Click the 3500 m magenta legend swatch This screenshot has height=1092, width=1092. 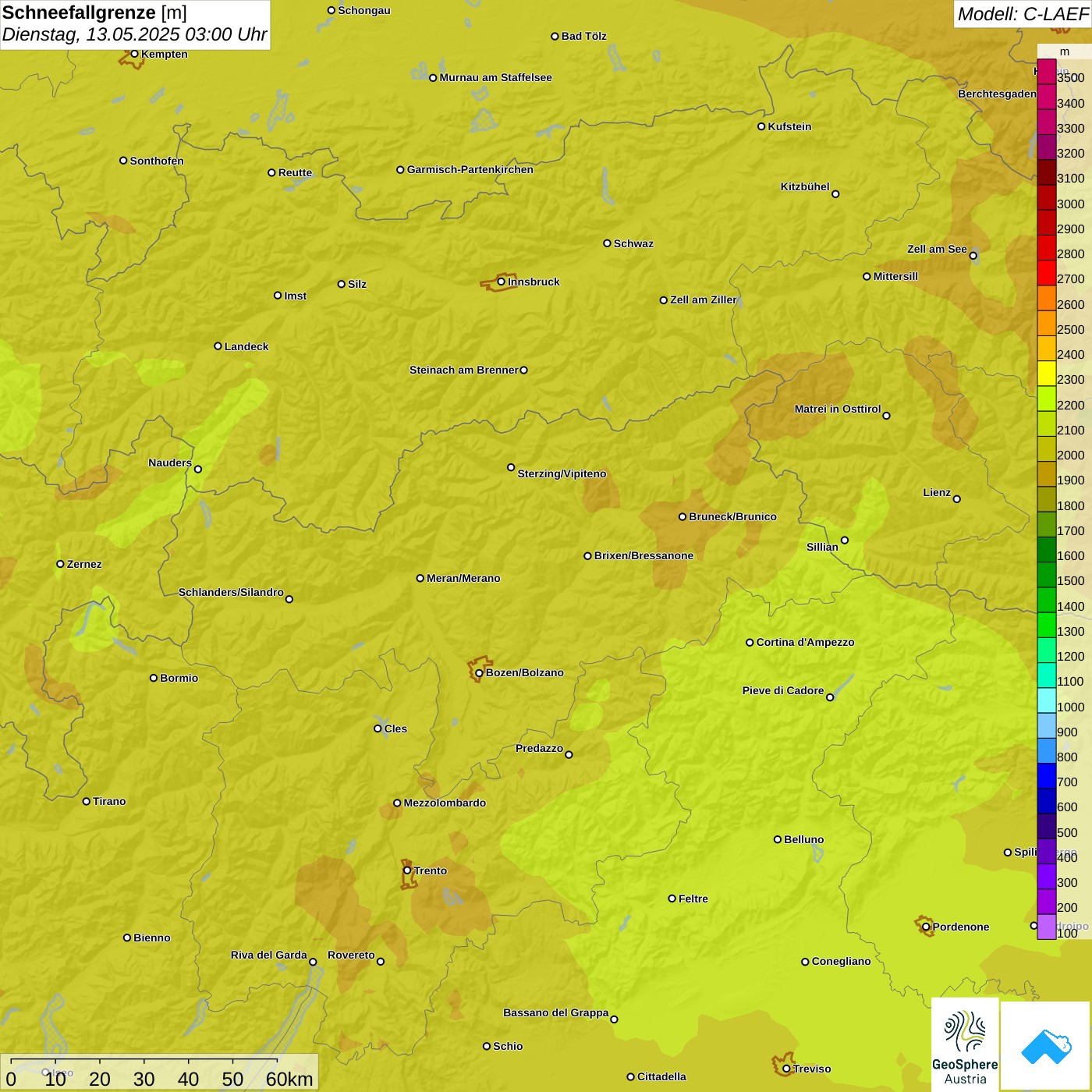[x=1046, y=72]
